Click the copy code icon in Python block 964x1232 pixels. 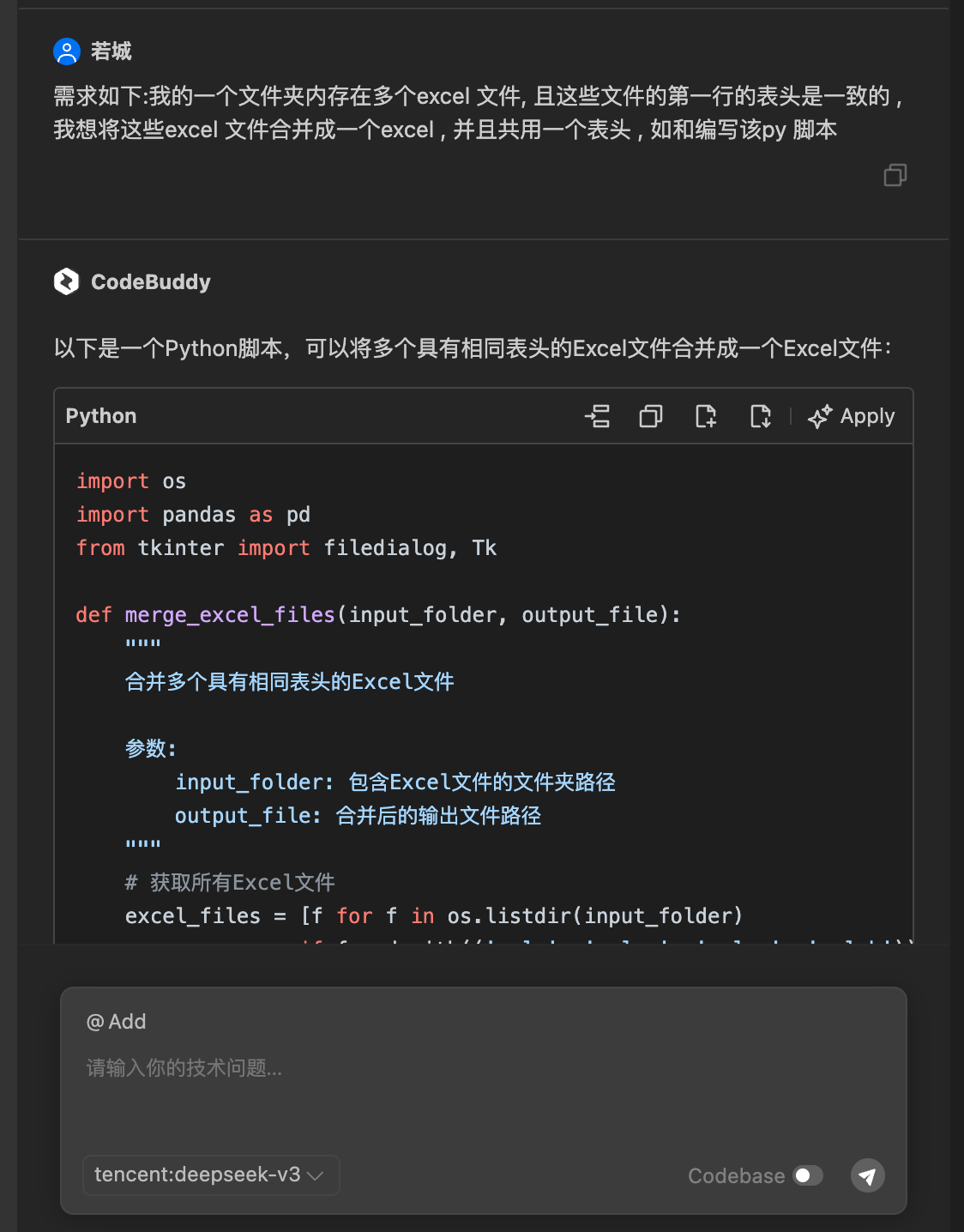point(650,416)
